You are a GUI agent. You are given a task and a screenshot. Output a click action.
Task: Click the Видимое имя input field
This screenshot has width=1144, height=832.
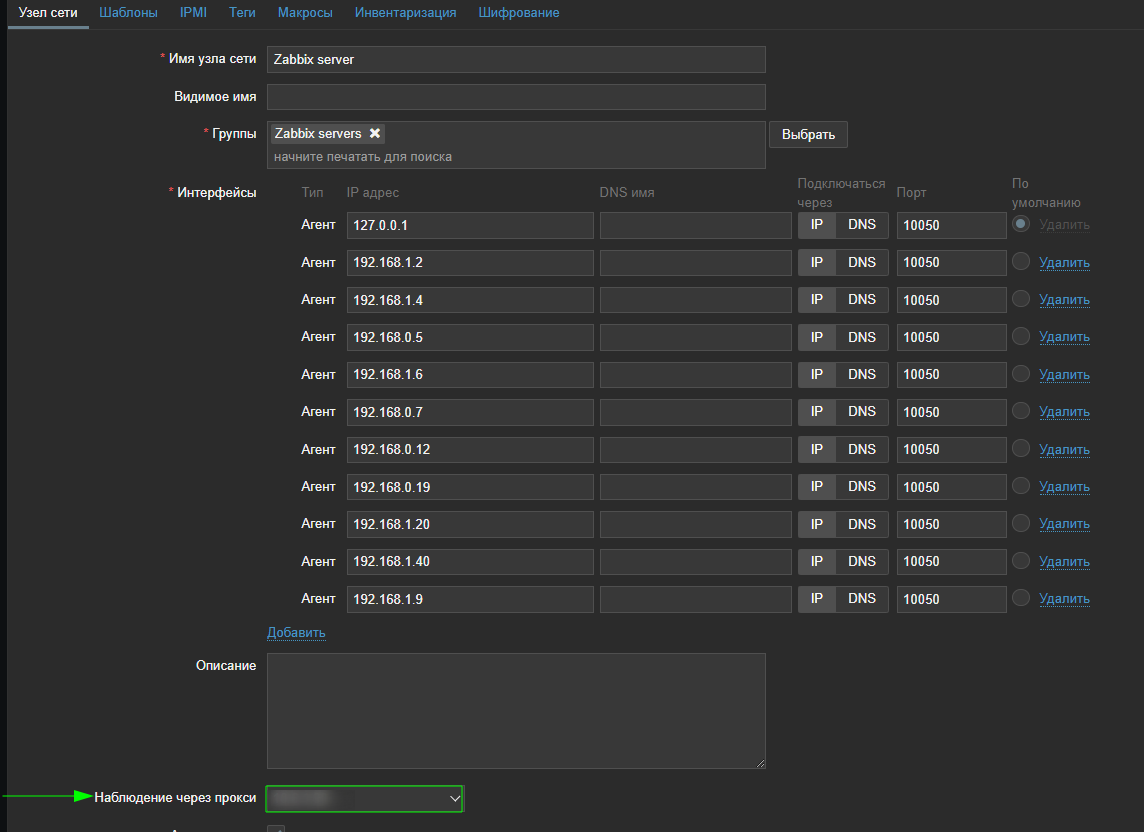coord(516,97)
